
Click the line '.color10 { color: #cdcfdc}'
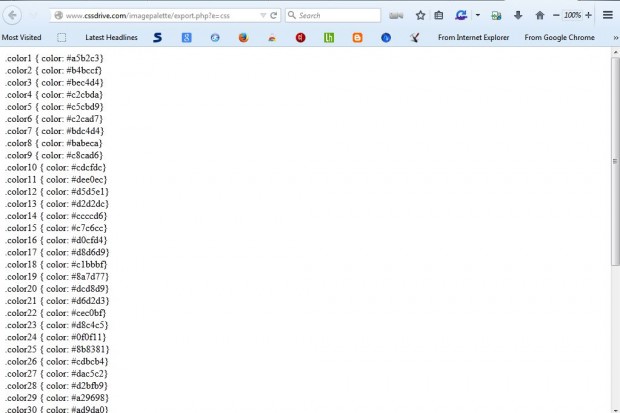click(55, 167)
